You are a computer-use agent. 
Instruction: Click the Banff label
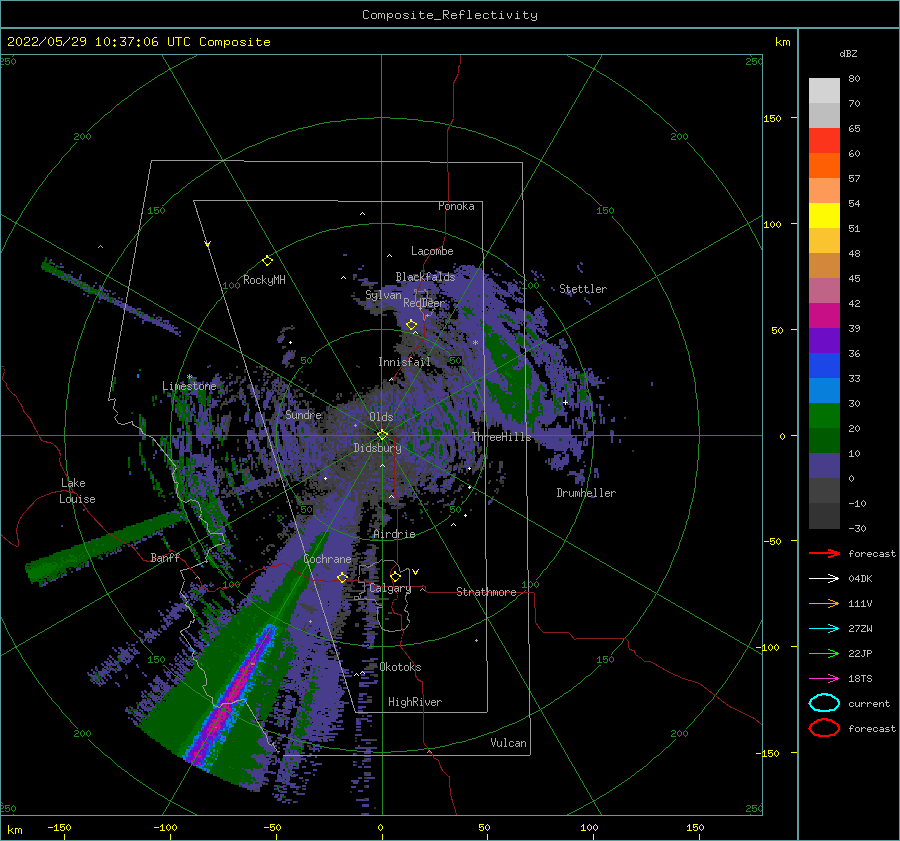165,558
